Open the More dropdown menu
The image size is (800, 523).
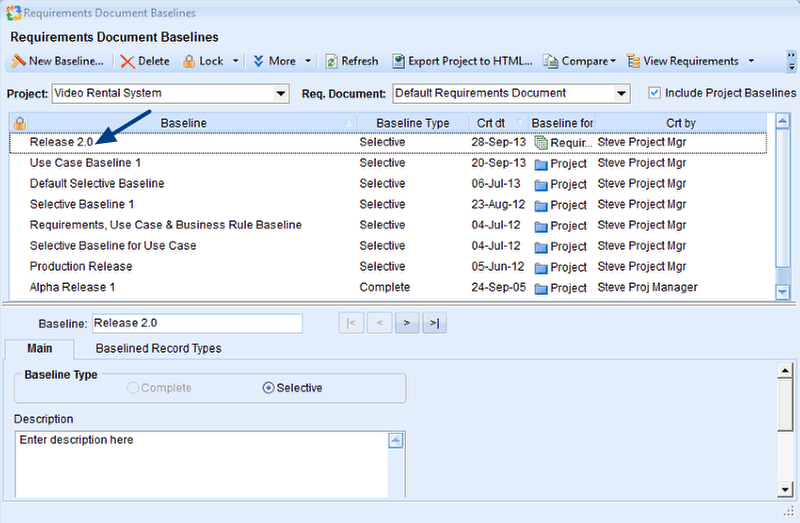coord(308,61)
